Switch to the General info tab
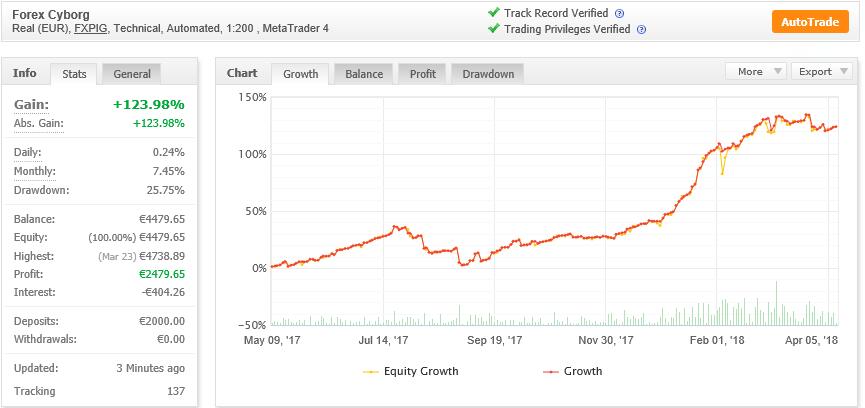Screen dimensions: 865x408 point(132,74)
